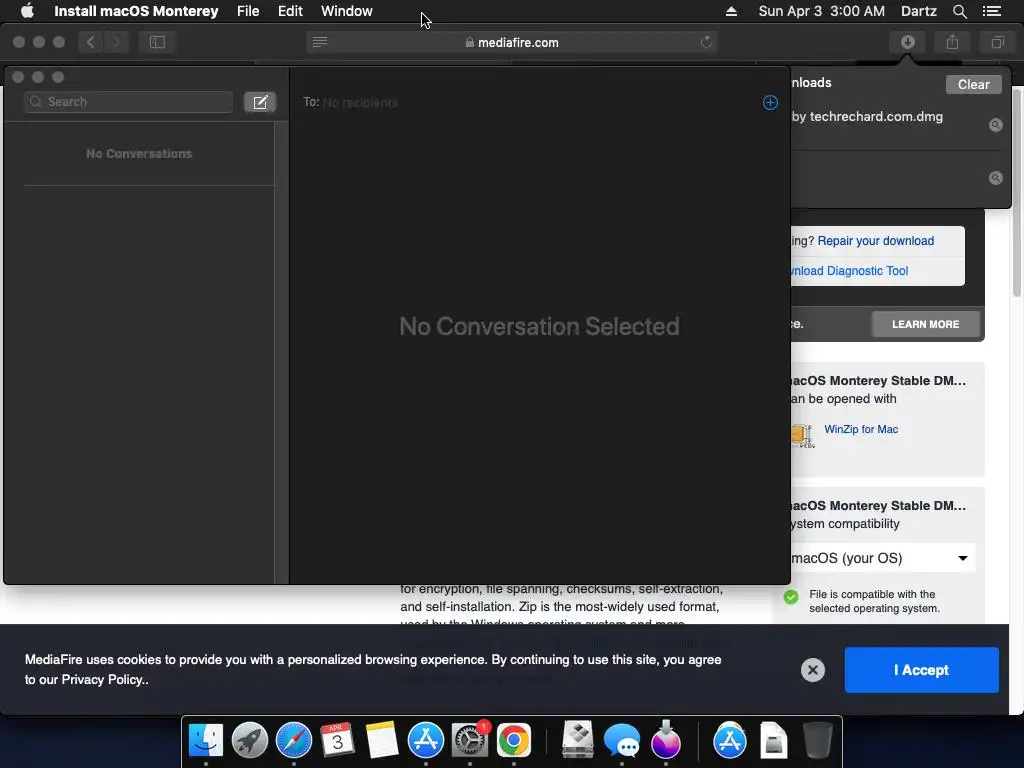Open Messages from the Dock
1024x768 pixels.
(x=622, y=740)
